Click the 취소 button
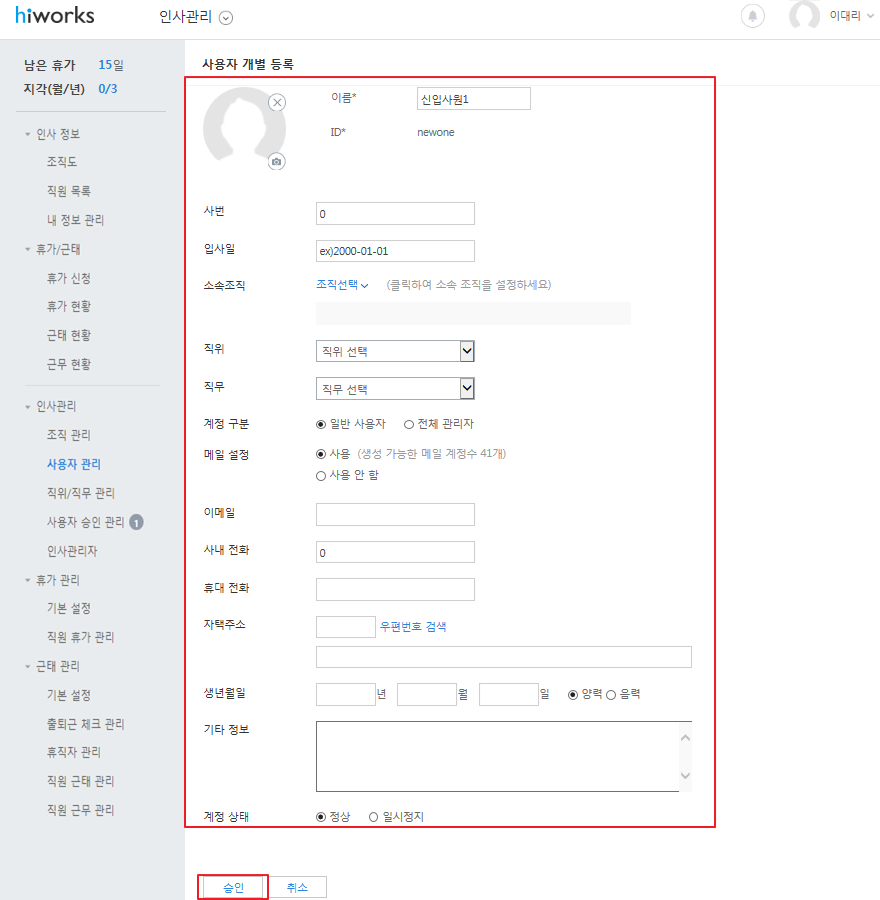 point(297,887)
